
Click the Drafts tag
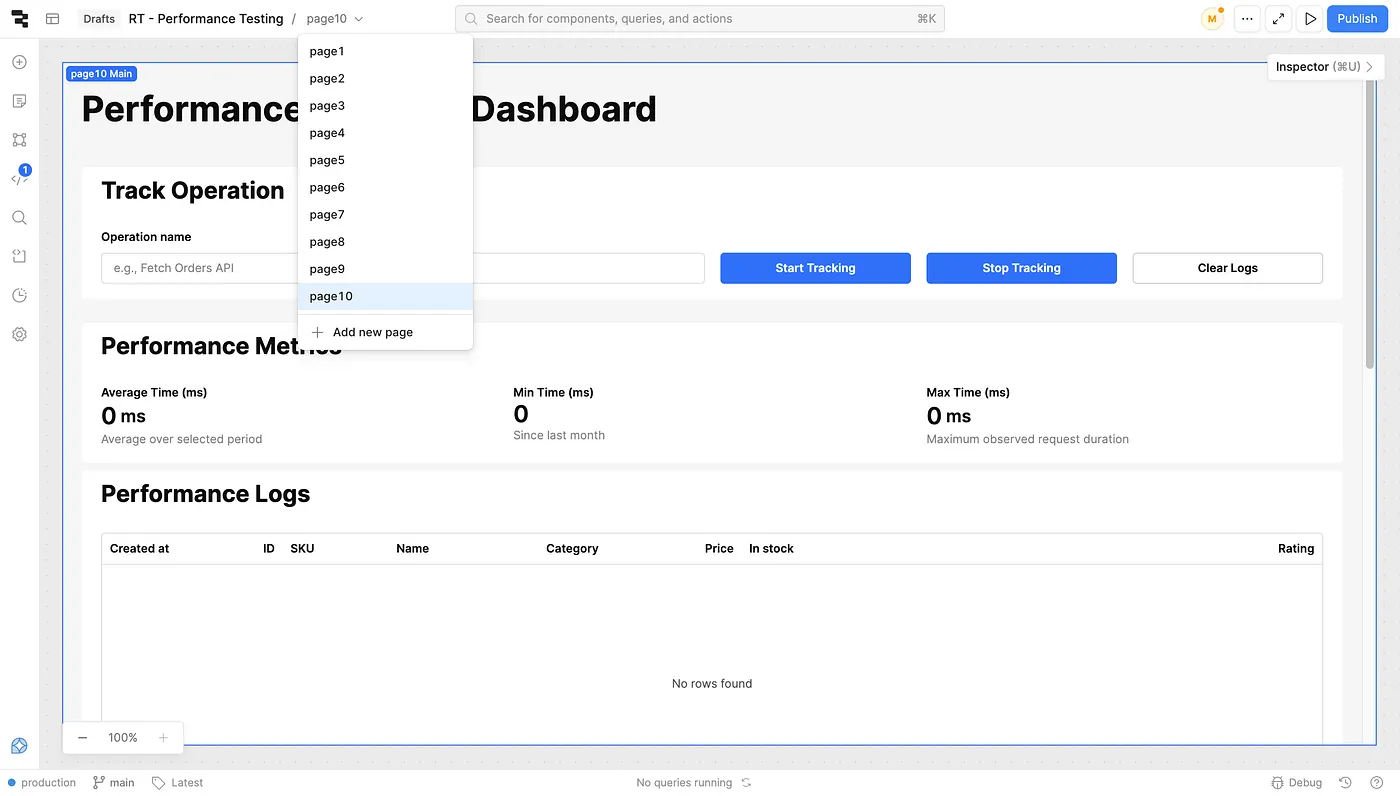99,19
